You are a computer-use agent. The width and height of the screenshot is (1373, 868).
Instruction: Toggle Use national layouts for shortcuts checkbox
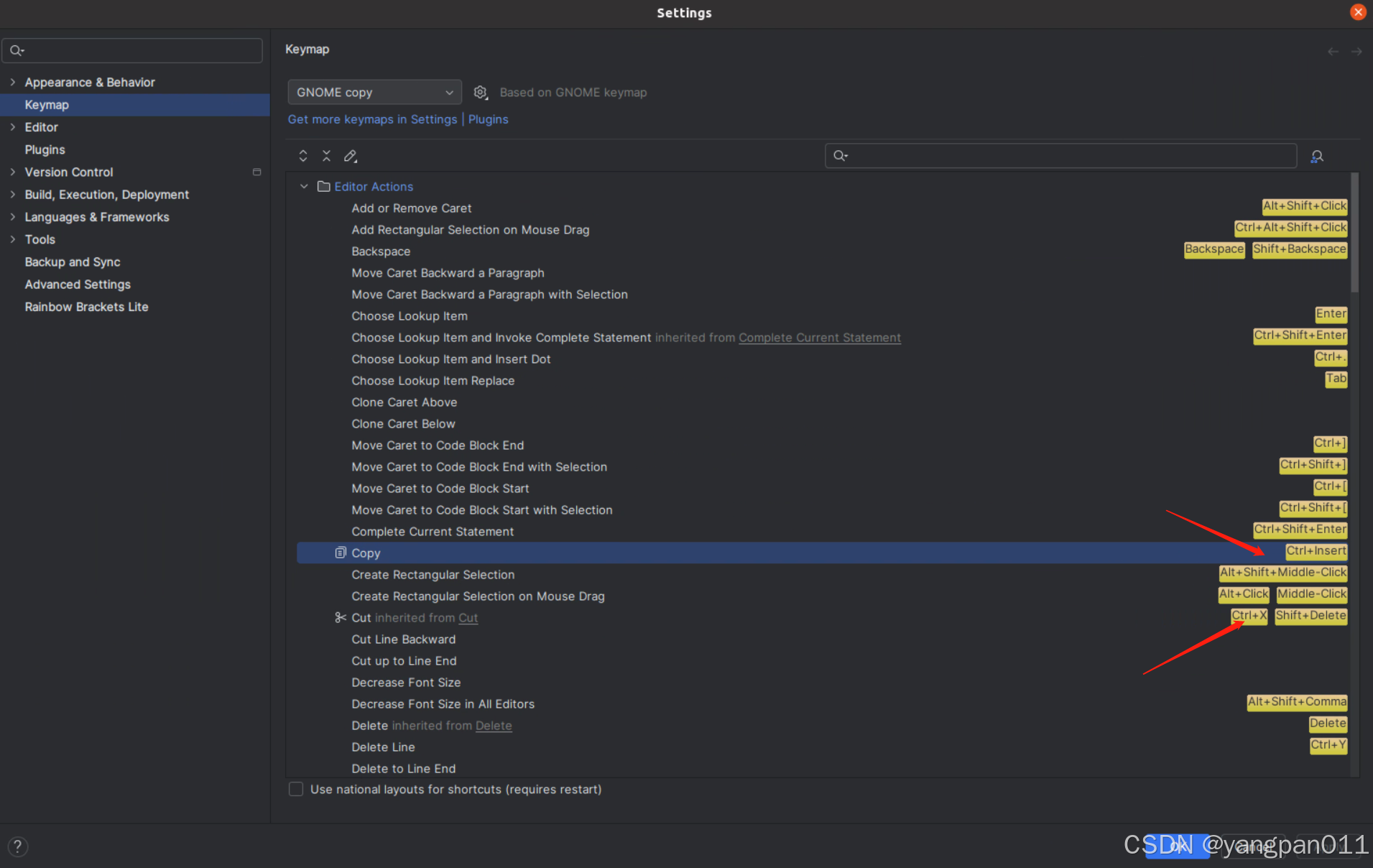point(296,789)
